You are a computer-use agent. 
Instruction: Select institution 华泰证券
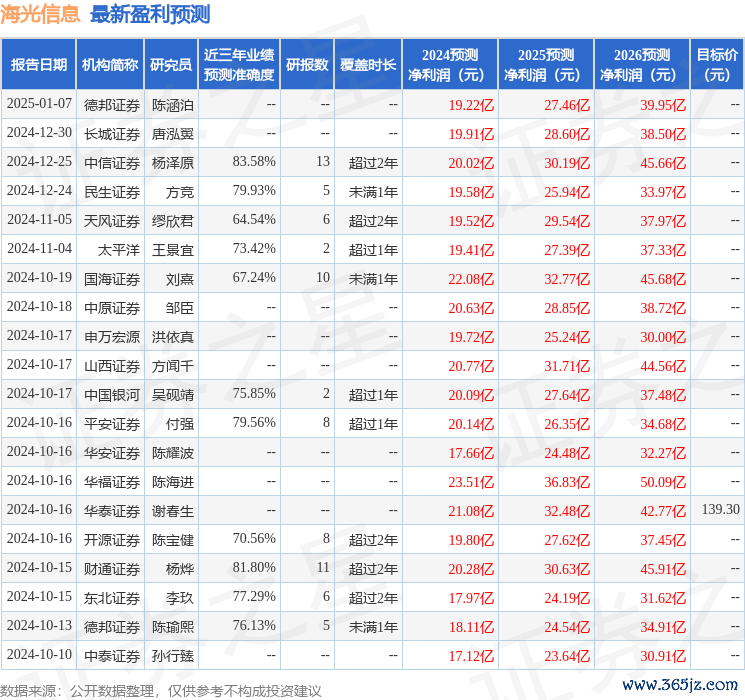tap(112, 511)
